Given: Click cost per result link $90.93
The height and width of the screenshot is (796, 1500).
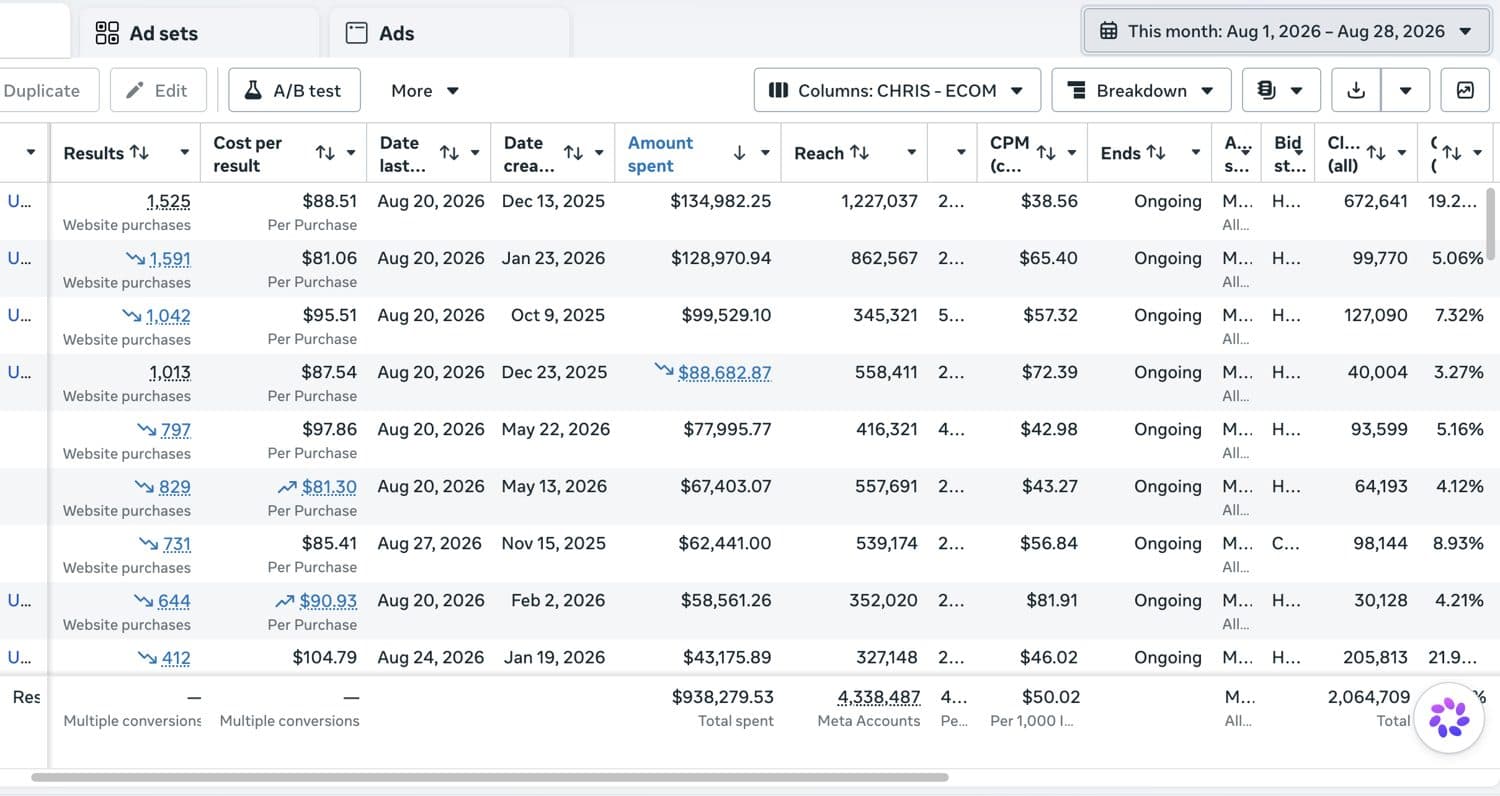Looking at the screenshot, I should (x=328, y=601).
